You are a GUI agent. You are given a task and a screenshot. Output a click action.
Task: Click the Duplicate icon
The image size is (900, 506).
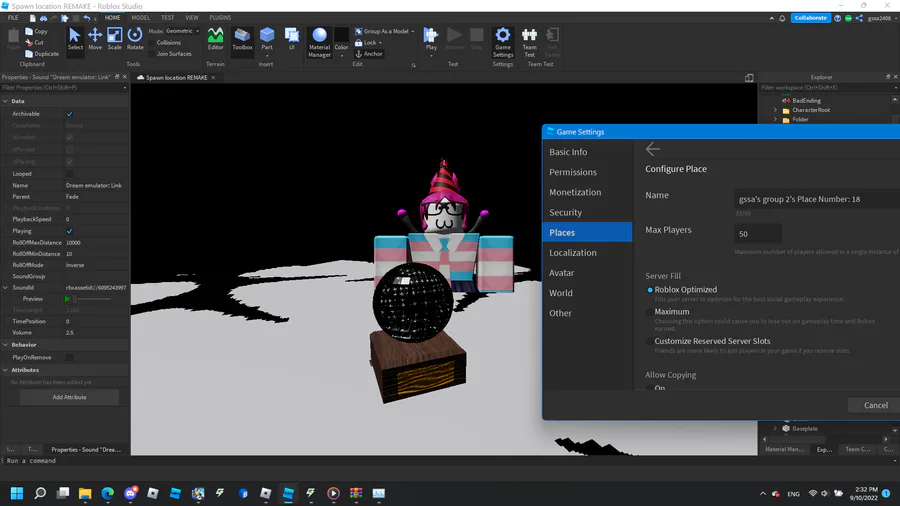click(42, 53)
